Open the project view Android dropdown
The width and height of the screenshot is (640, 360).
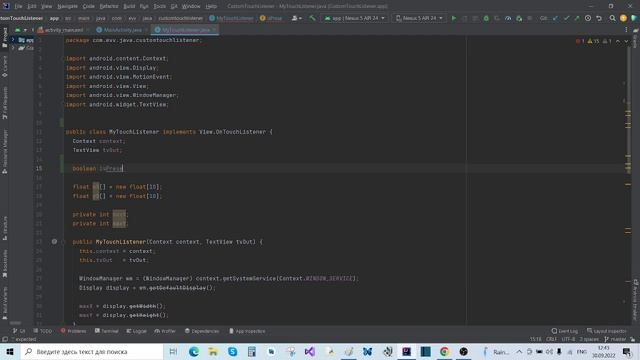[21, 30]
